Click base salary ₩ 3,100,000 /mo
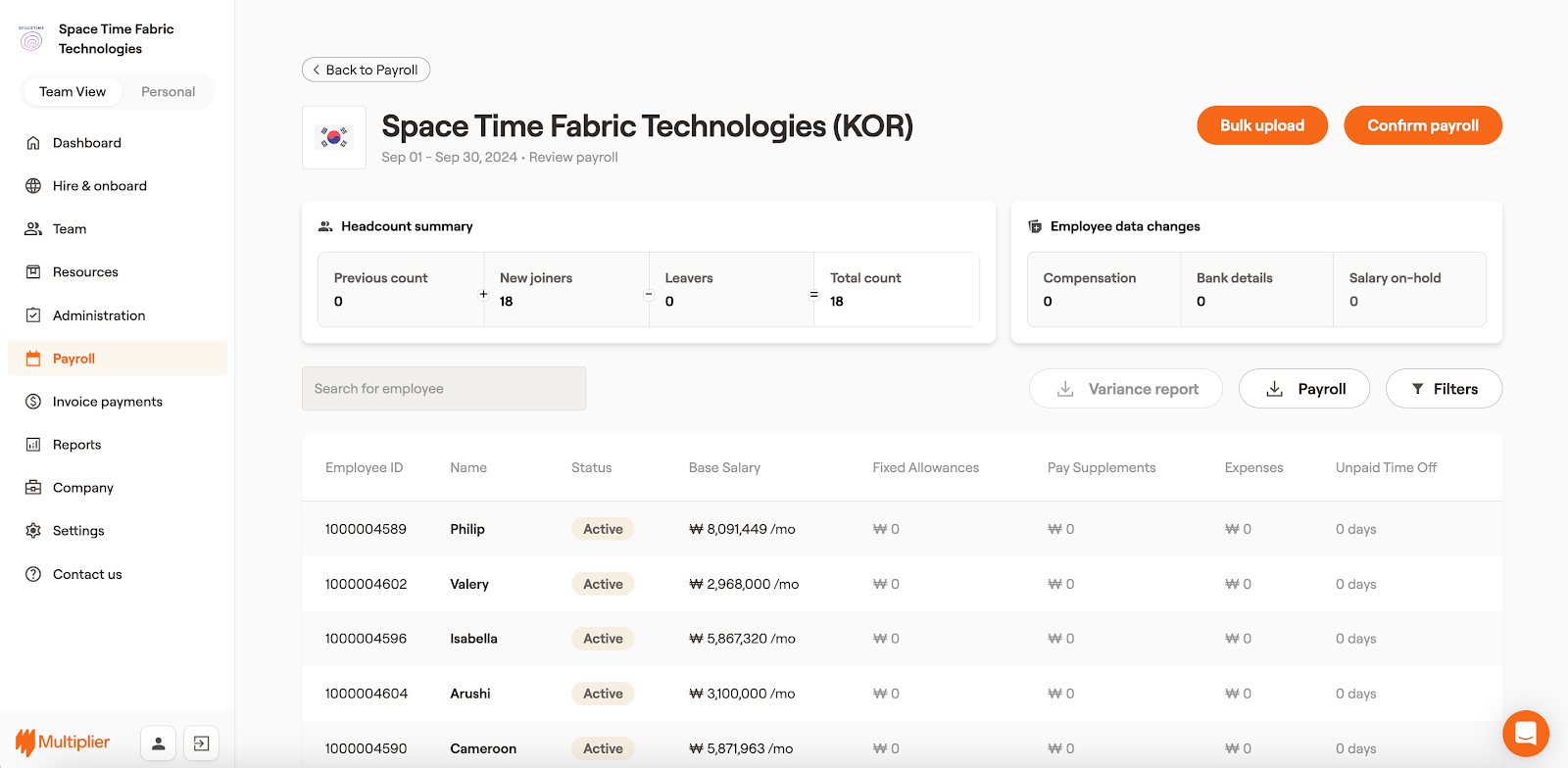 point(742,694)
